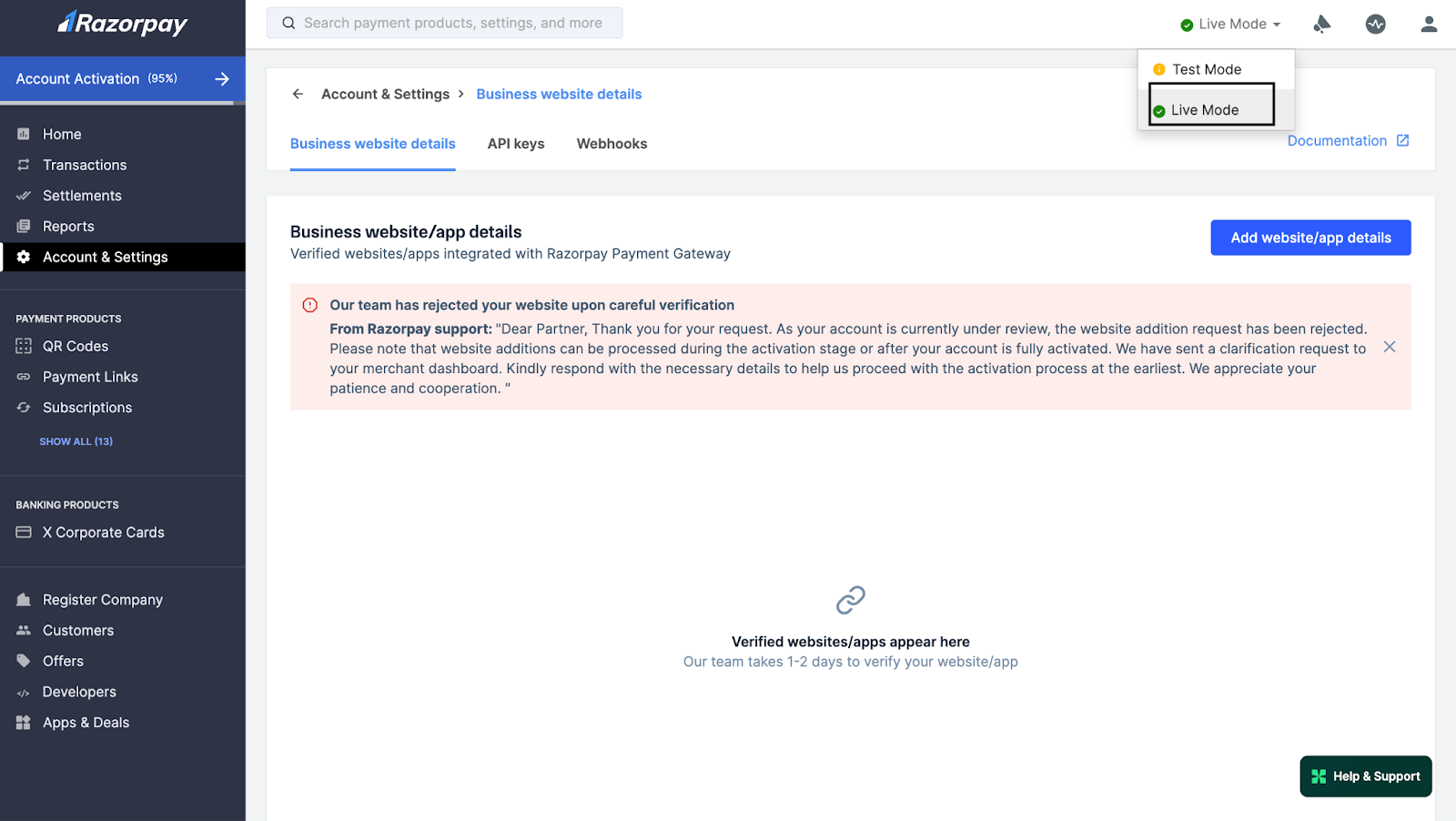
Task: Click the red alert icon in rejection banner
Action: click(x=310, y=305)
